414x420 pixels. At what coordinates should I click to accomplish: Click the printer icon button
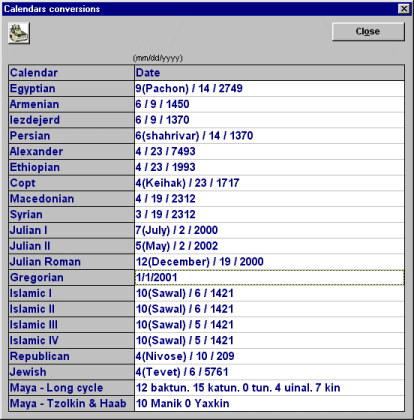coord(19,33)
